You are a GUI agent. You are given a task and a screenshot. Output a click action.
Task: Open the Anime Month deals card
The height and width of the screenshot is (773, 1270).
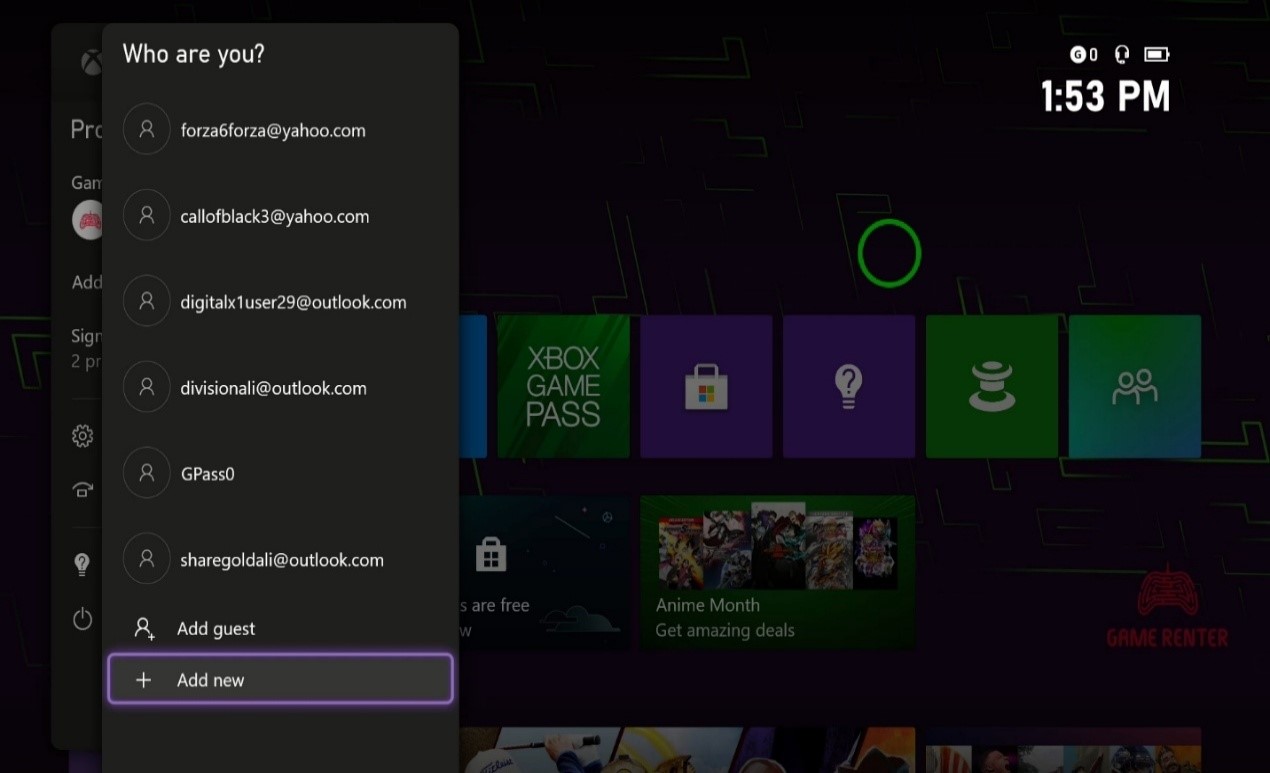click(x=778, y=571)
